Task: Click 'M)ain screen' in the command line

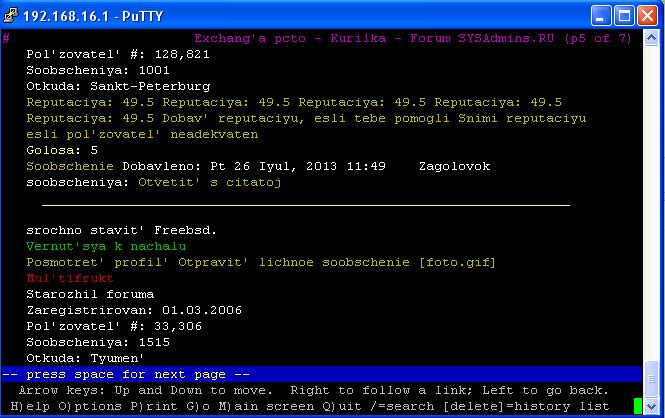Action: tap(266, 407)
